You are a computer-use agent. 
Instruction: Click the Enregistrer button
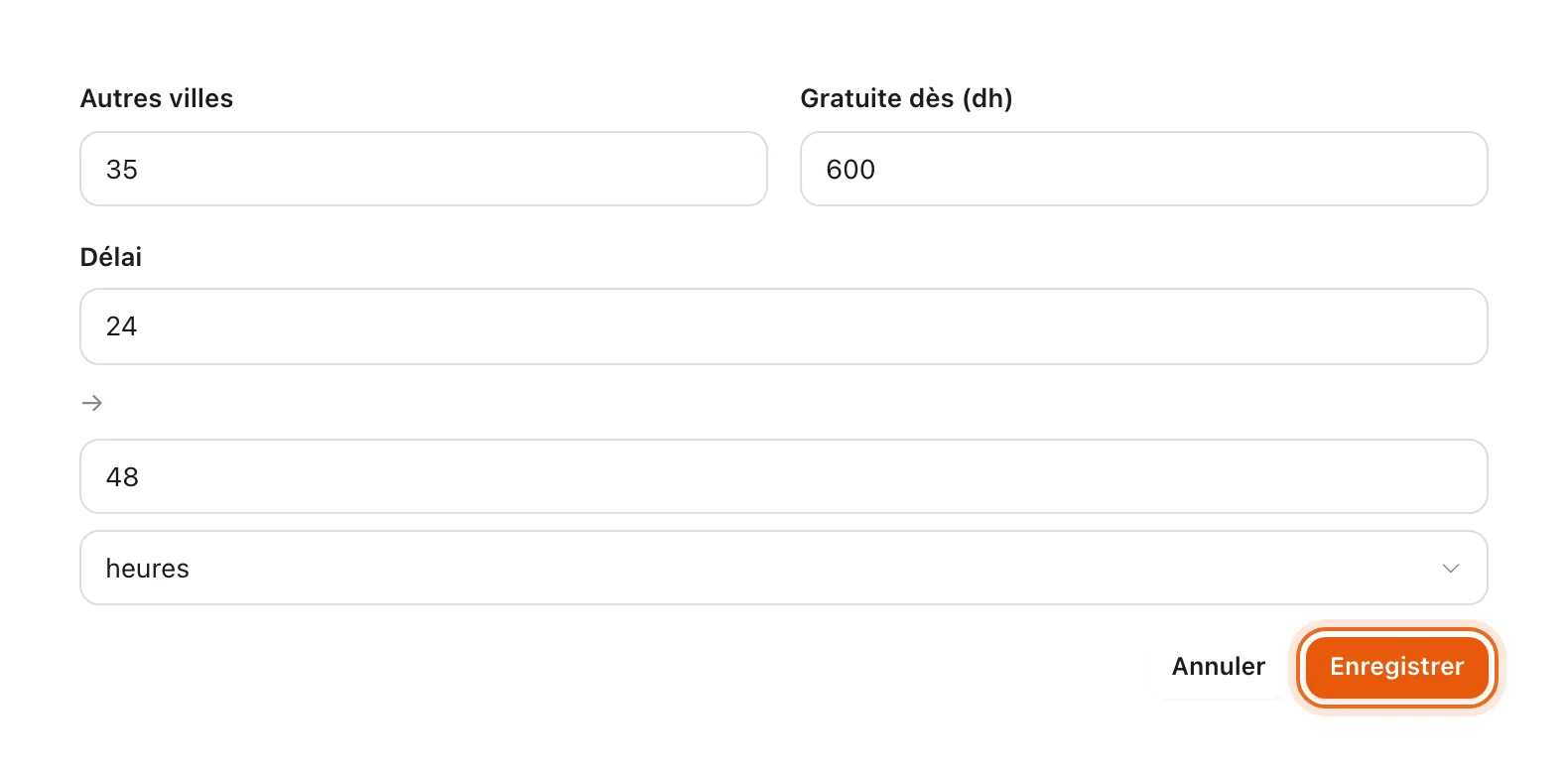pos(1397,667)
